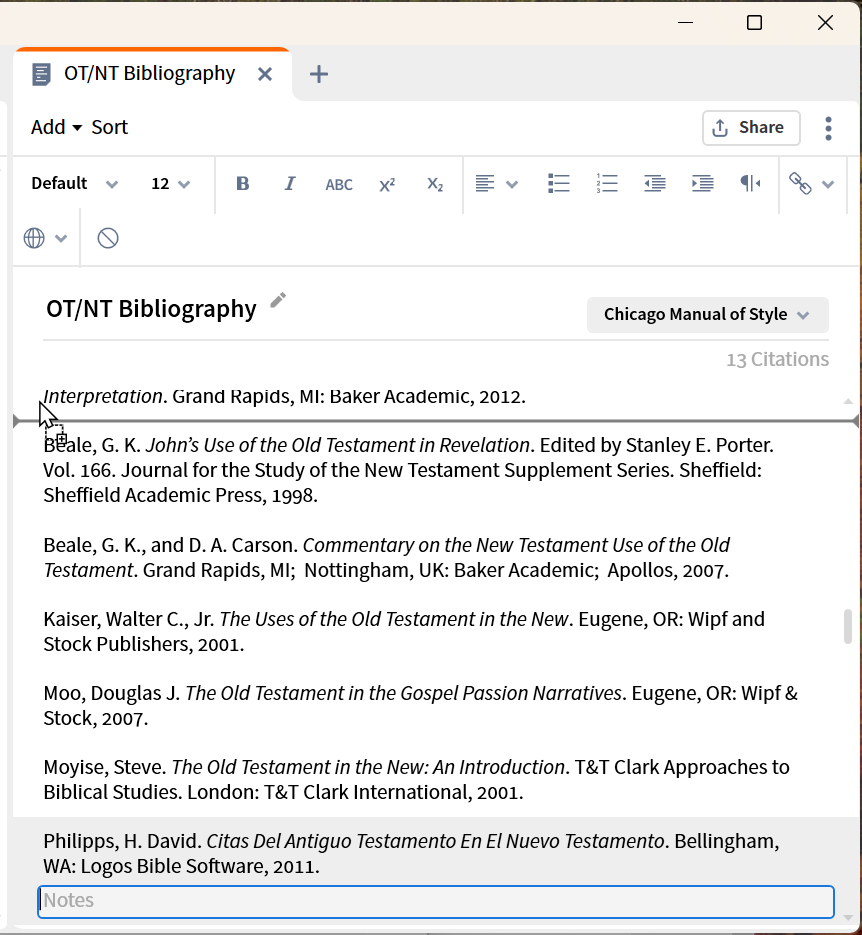The height and width of the screenshot is (935, 862).
Task: Open the Add menu
Action: [x=56, y=127]
